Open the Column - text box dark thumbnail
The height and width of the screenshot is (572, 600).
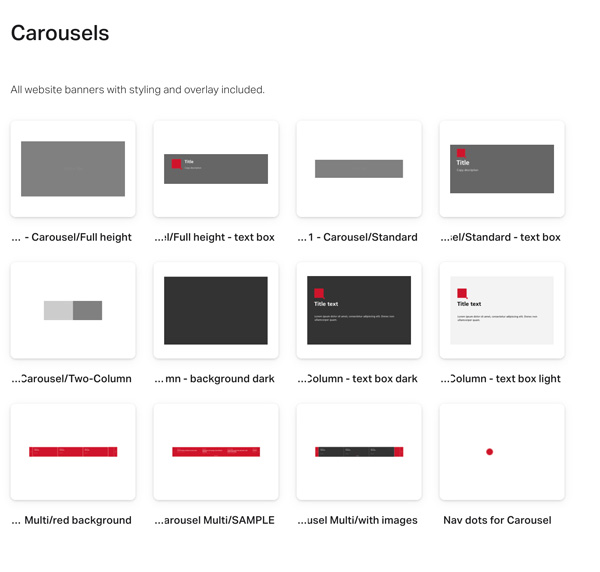359,310
